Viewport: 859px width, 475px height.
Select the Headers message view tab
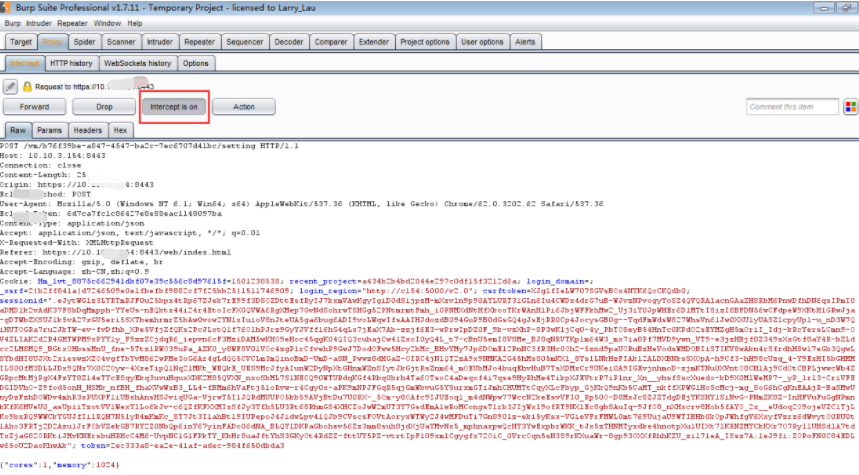(x=88, y=130)
